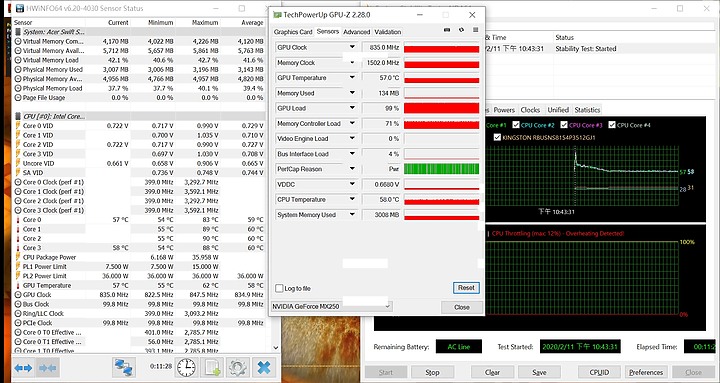Screen dimensions: 720x383
Task: Open the PerfCap Reason dropdown
Action: tap(352, 169)
